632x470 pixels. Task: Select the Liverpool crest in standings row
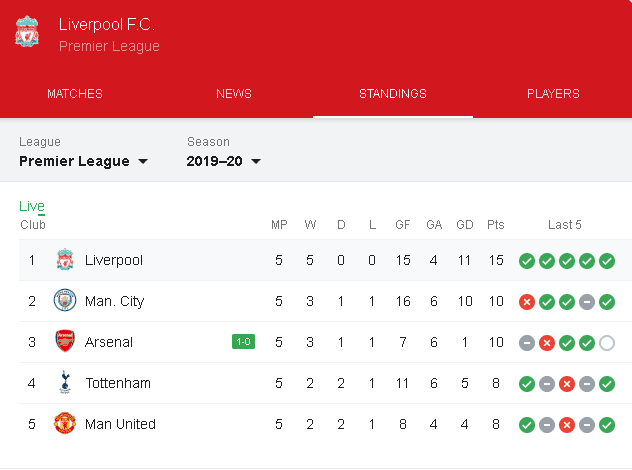point(65,260)
